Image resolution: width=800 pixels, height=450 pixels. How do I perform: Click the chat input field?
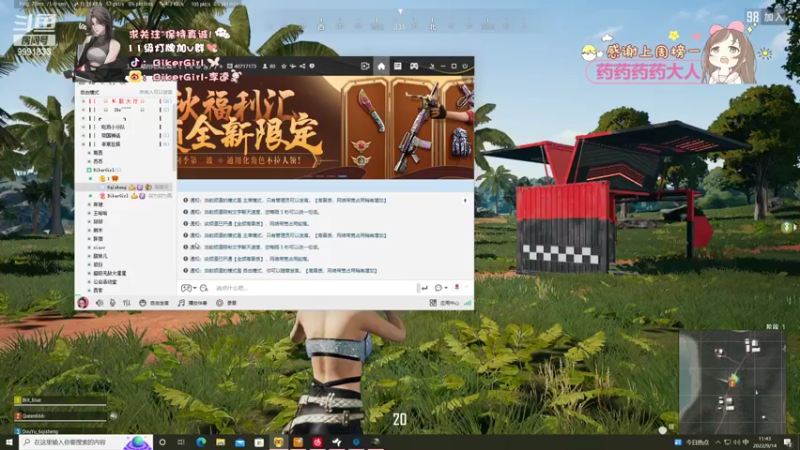coord(314,288)
